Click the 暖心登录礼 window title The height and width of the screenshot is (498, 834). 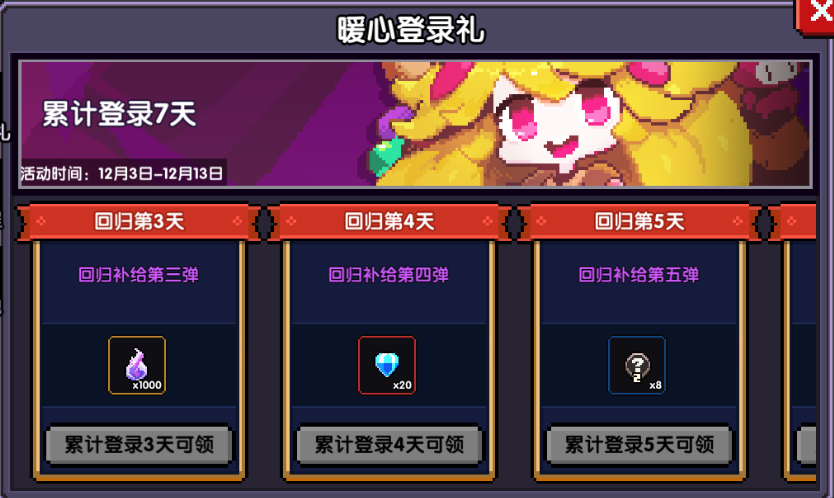point(411,29)
